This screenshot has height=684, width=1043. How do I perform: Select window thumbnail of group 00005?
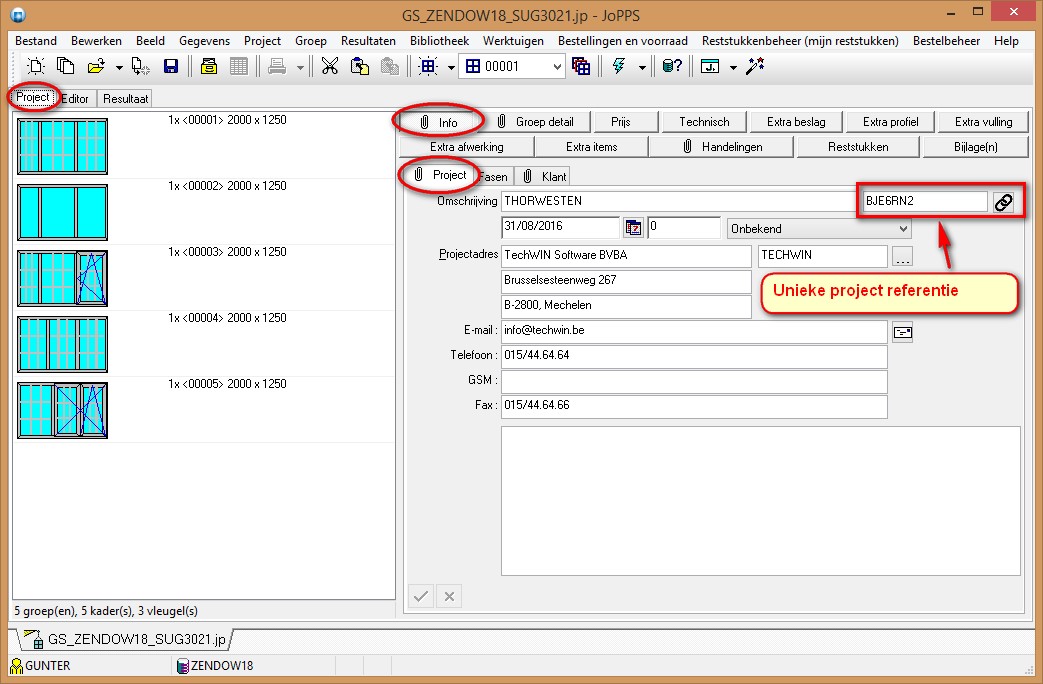(63, 410)
